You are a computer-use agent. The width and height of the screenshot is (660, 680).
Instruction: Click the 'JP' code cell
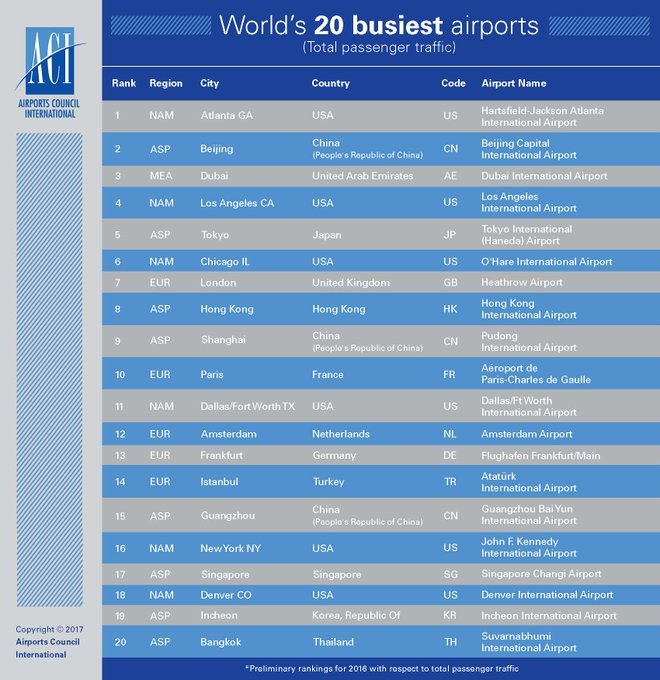point(450,235)
